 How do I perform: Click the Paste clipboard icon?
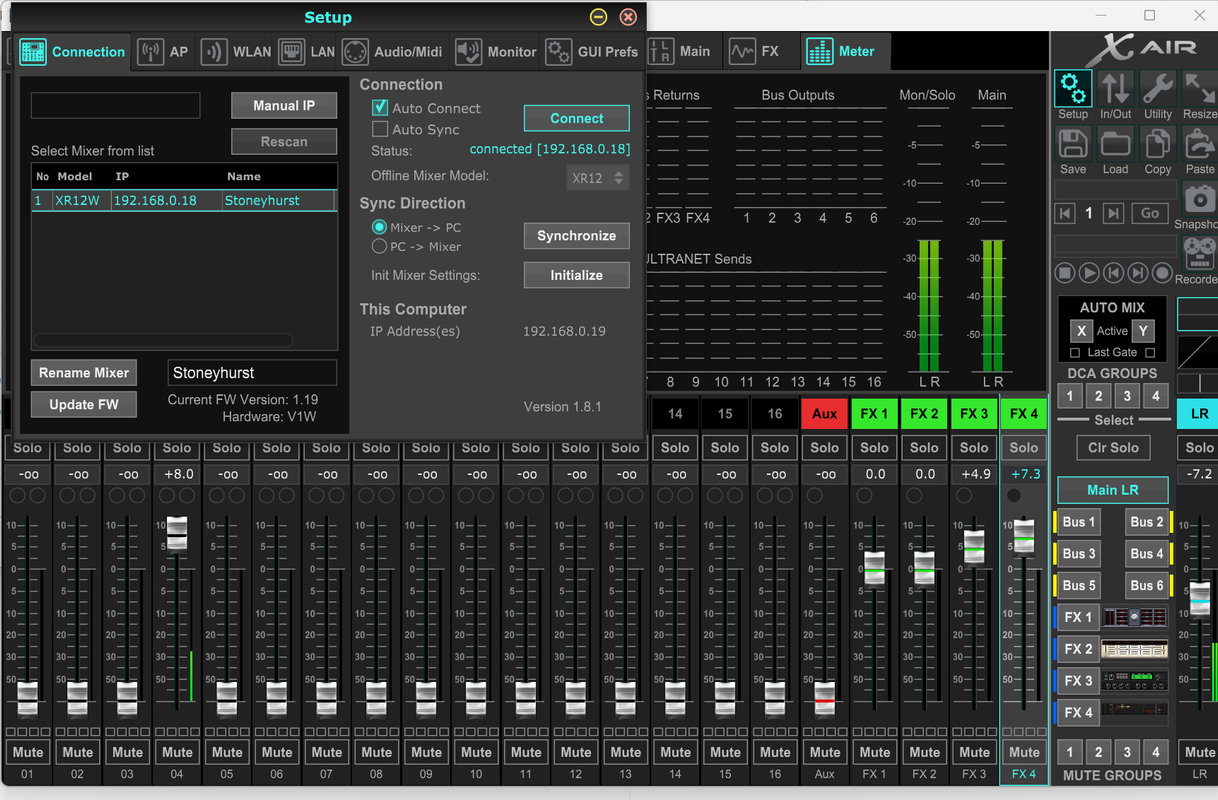[1199, 145]
